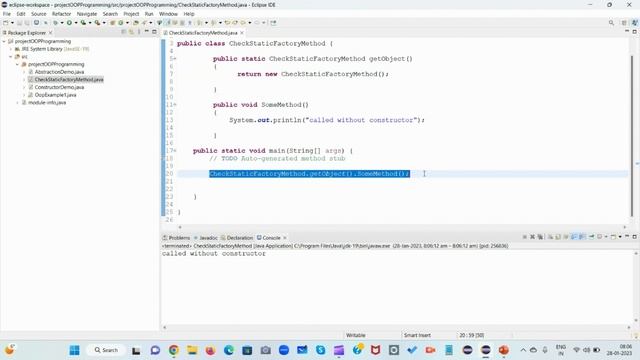640x360 pixels.
Task: Collapse the src folder node
Action: point(11,56)
